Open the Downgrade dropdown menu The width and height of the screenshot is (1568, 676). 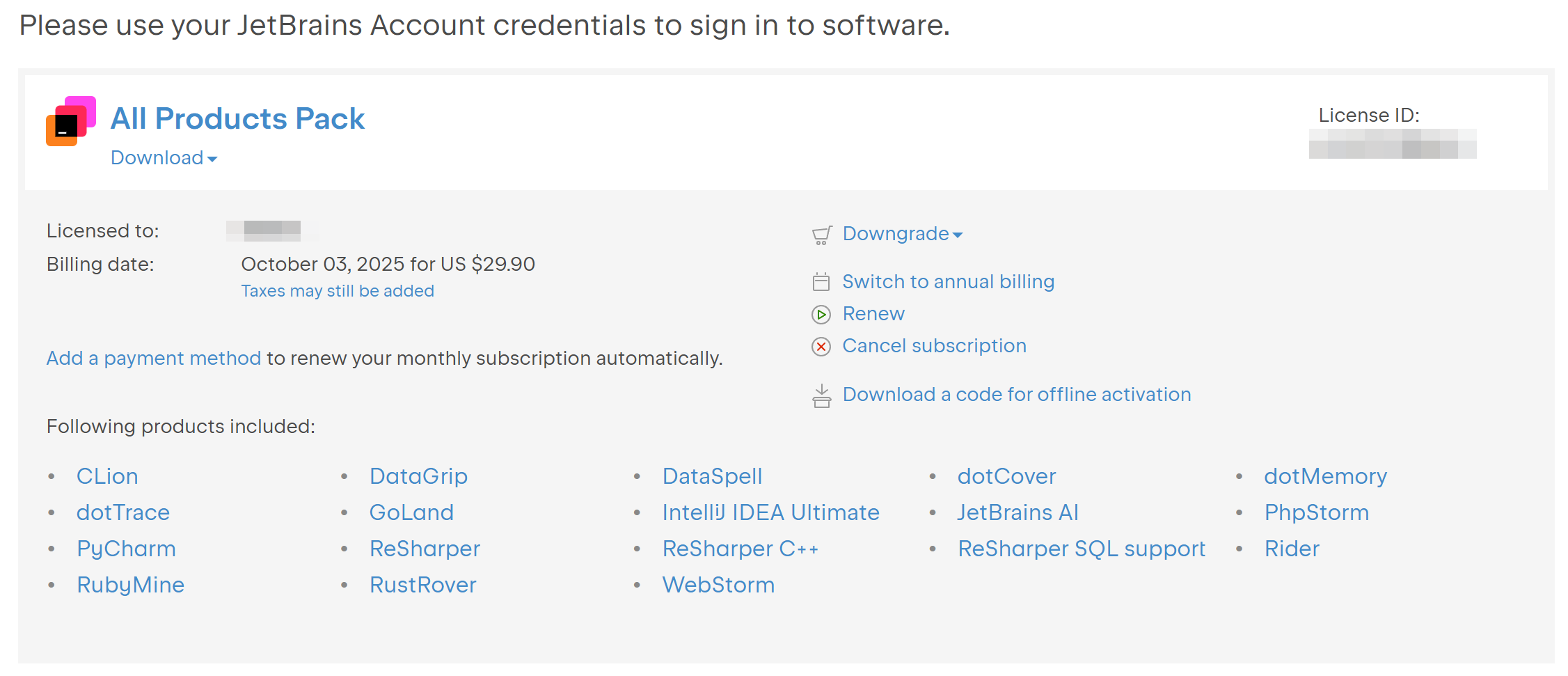(903, 234)
